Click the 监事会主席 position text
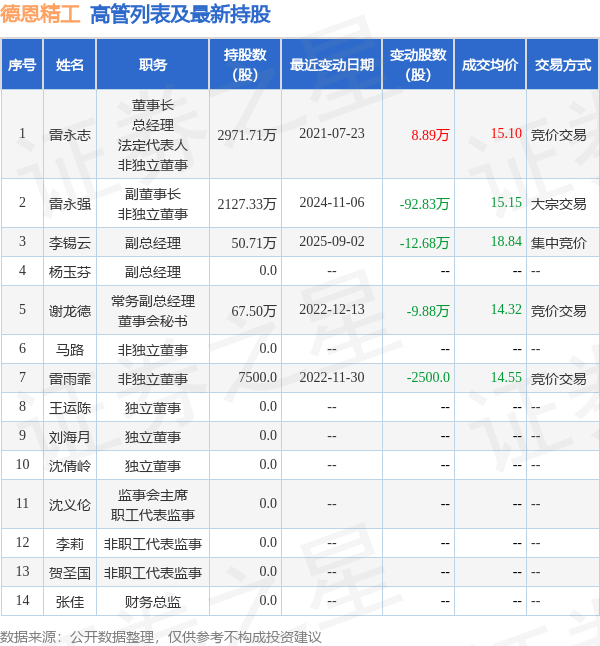This screenshot has width=600, height=646. click(x=153, y=495)
